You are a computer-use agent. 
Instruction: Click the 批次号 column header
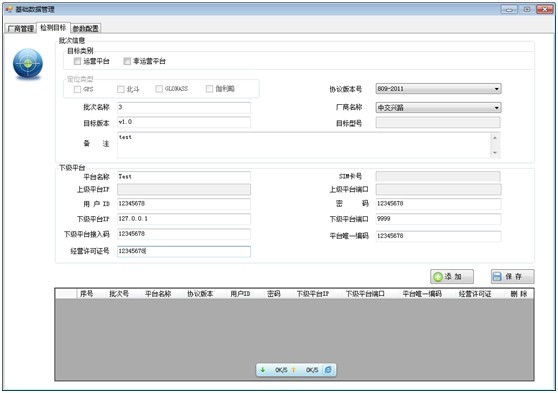pos(119,294)
